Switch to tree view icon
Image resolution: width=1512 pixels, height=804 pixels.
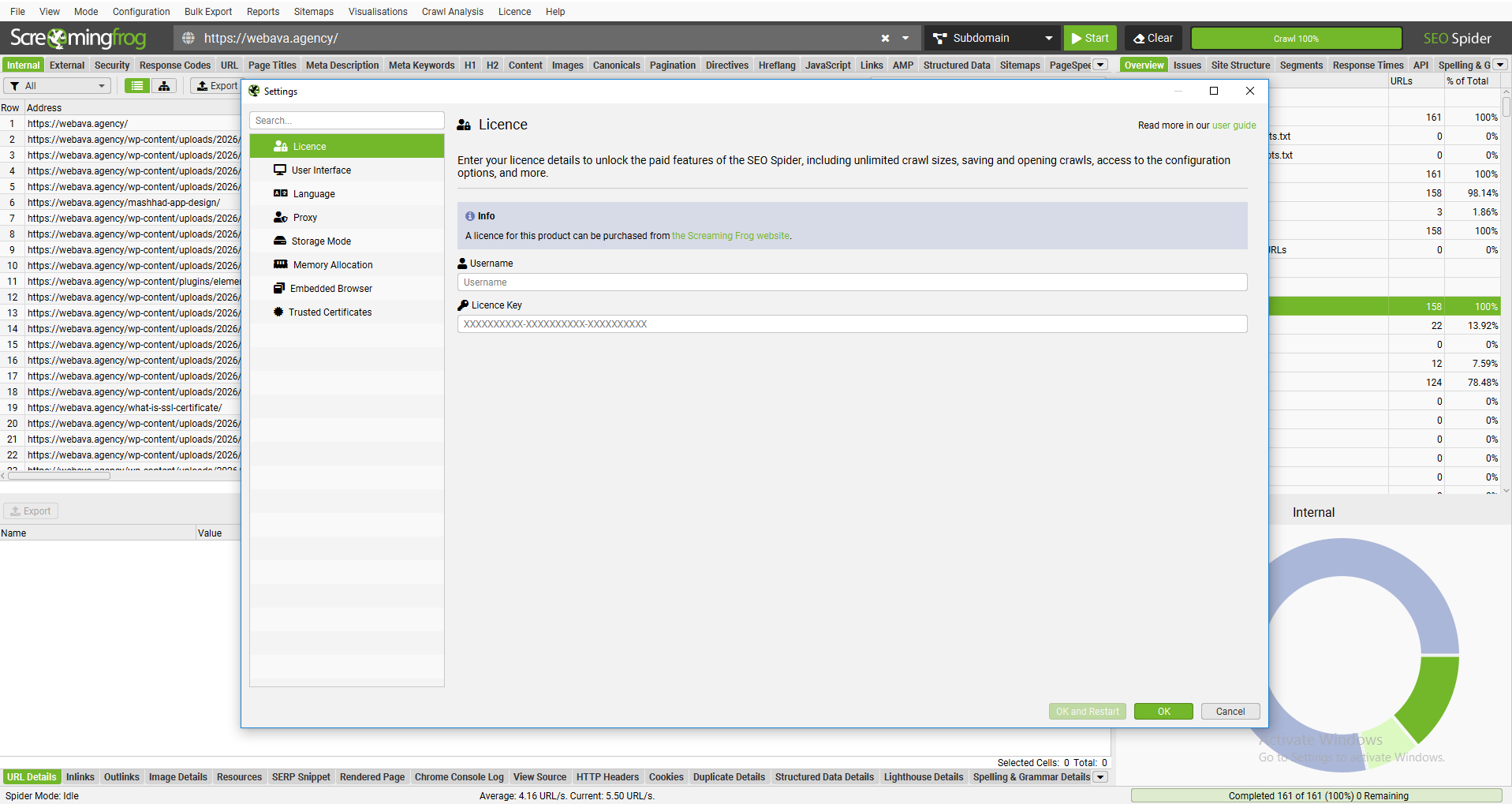pos(164,86)
